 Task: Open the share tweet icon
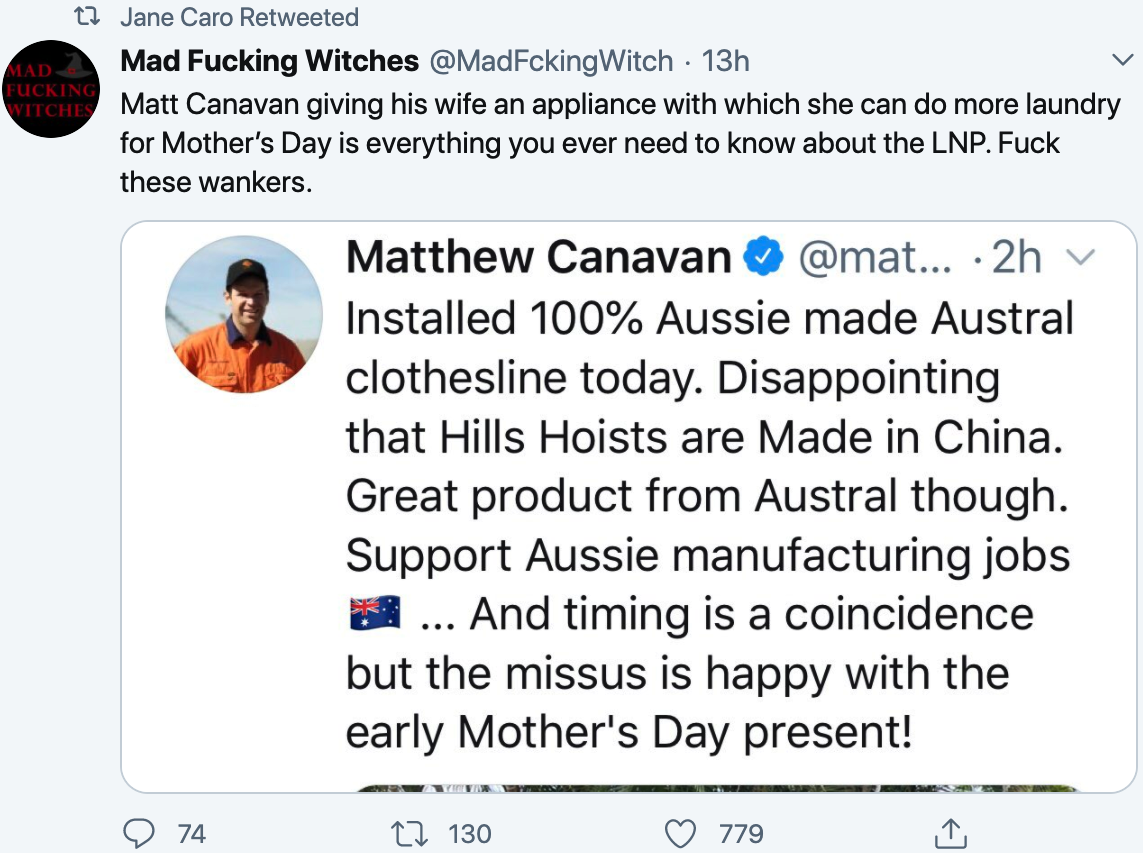click(x=950, y=831)
